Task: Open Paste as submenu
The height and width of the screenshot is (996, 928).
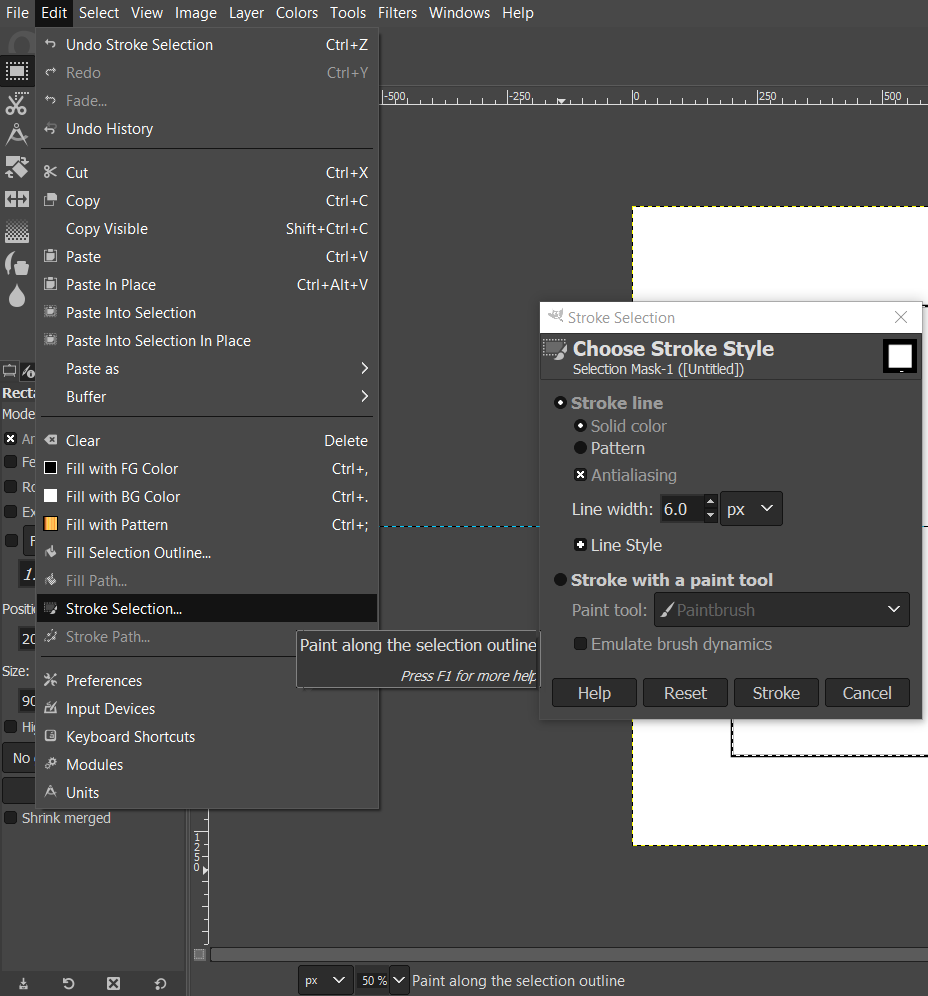Action: pos(206,368)
